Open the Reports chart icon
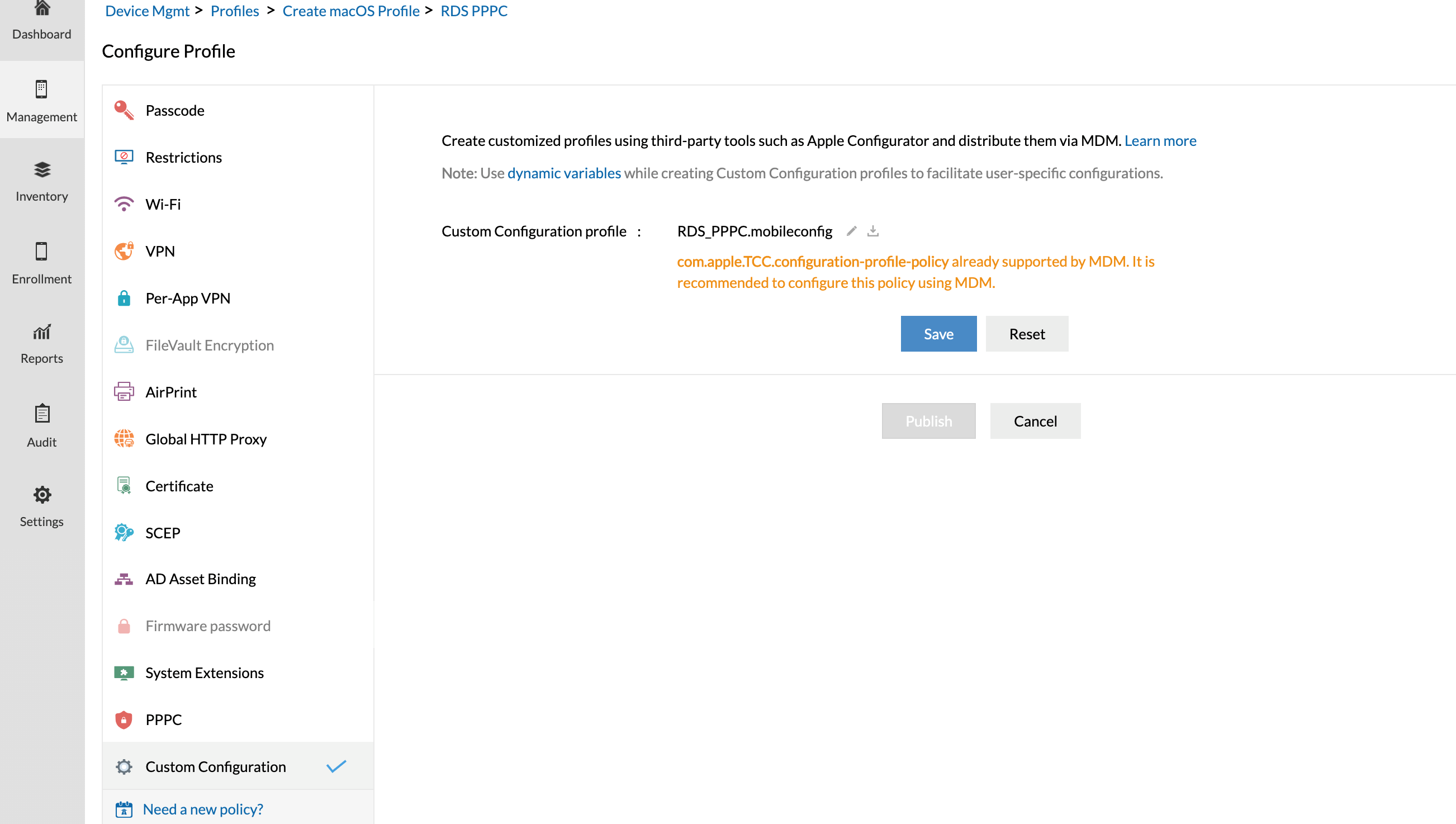 pyautogui.click(x=42, y=332)
